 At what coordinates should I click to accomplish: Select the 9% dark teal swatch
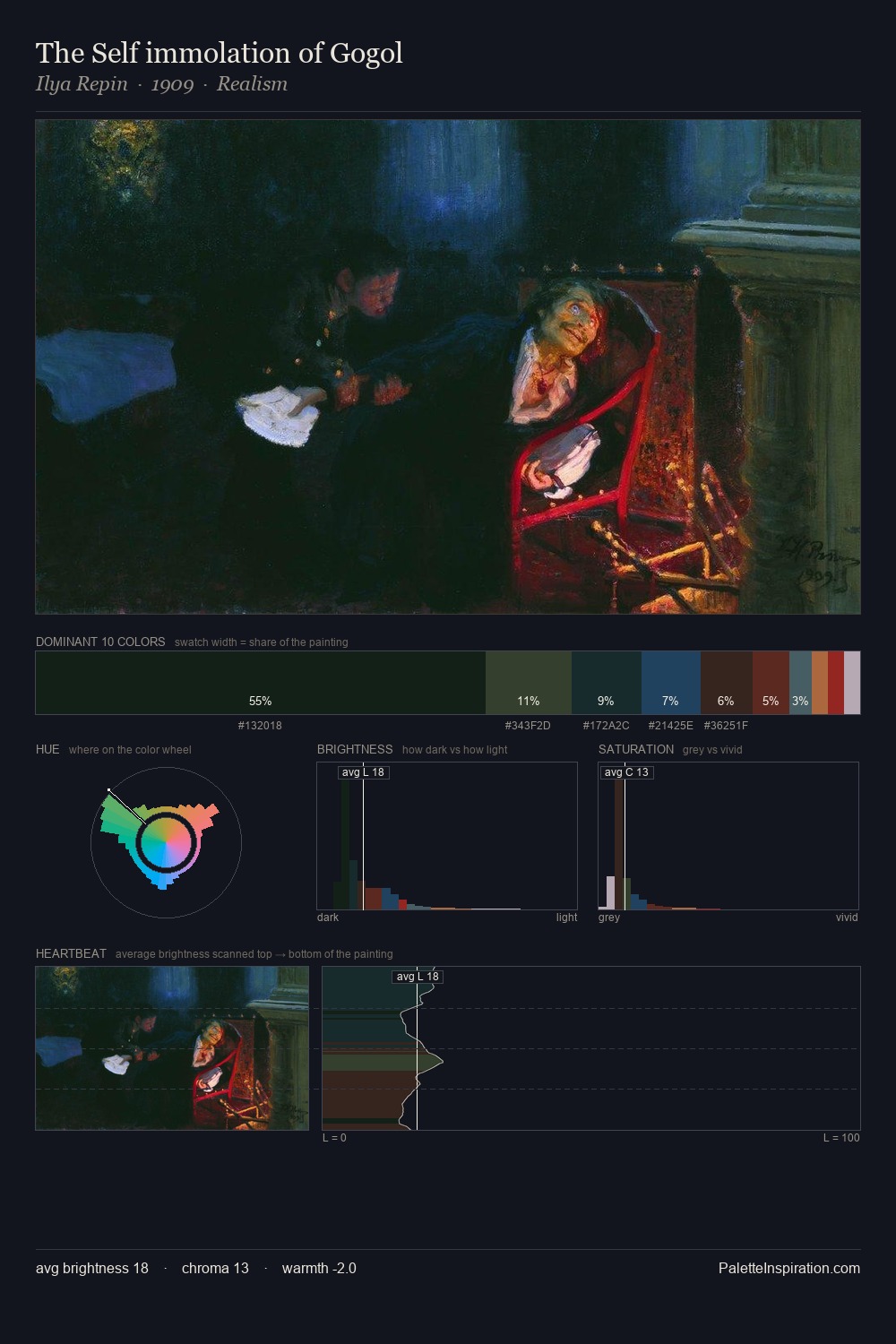point(606,683)
